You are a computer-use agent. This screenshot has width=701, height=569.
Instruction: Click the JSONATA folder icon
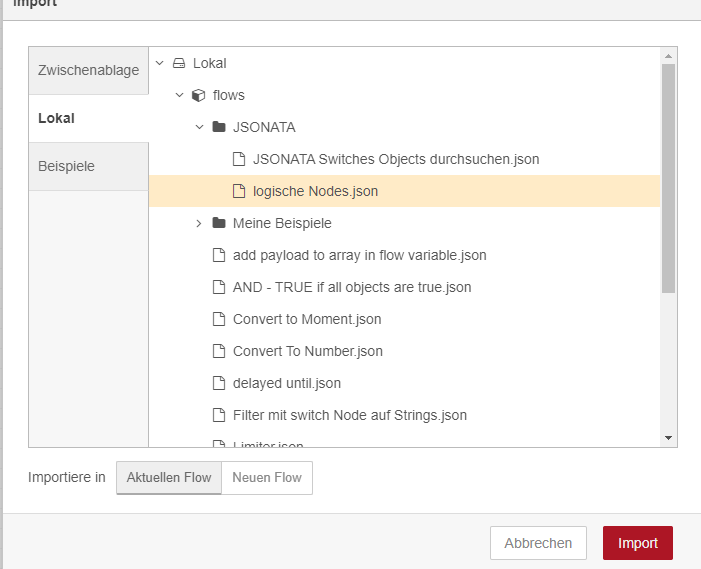(x=219, y=127)
